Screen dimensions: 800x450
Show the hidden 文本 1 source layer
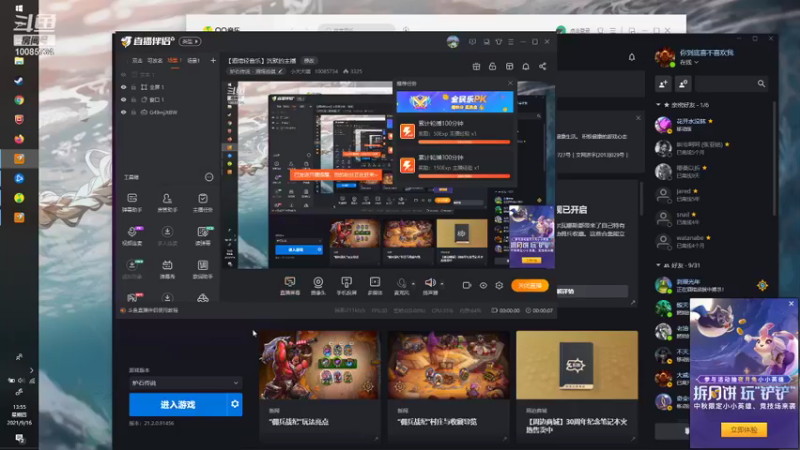pyautogui.click(x=123, y=74)
